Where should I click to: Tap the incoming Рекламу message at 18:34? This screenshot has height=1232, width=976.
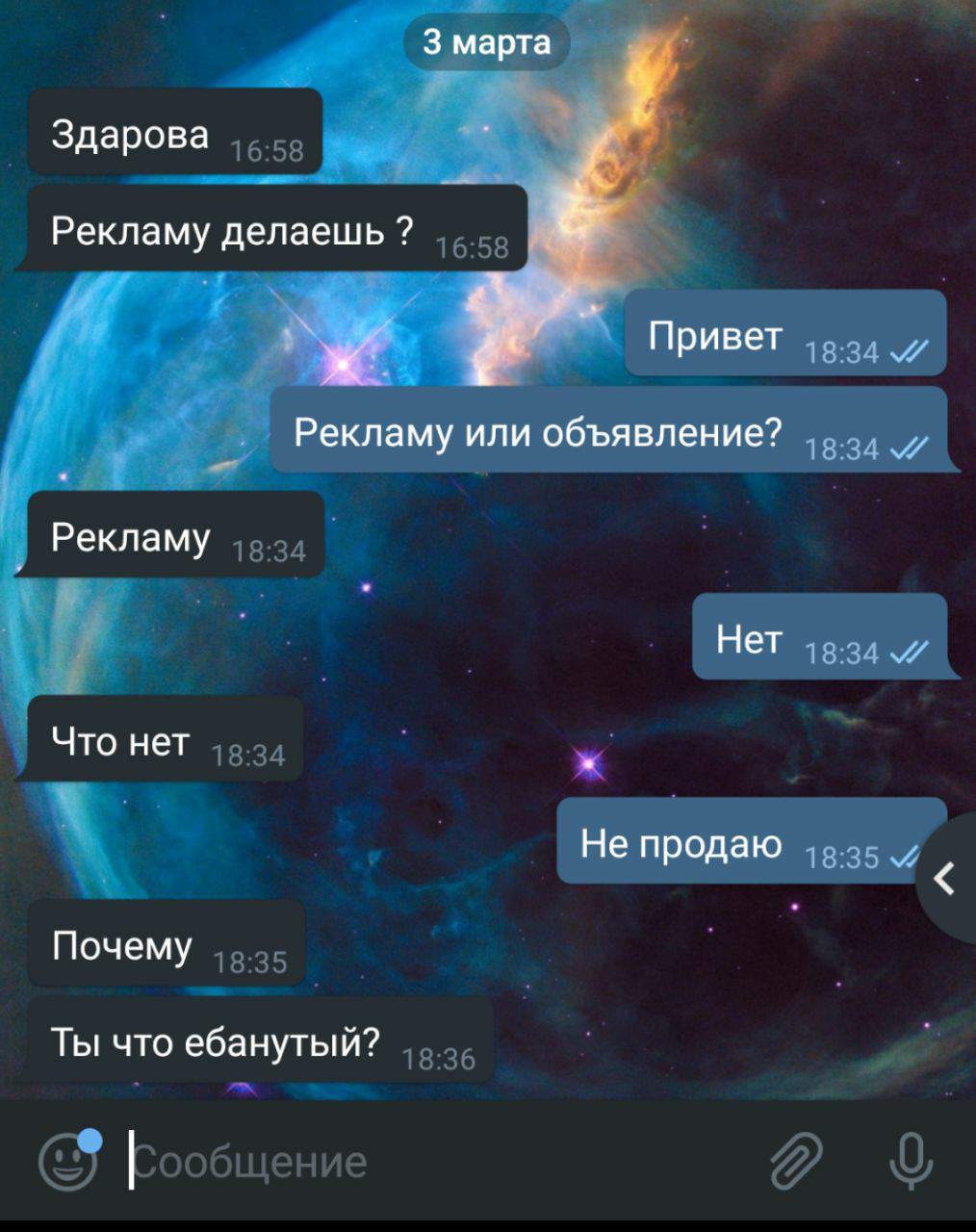point(175,534)
